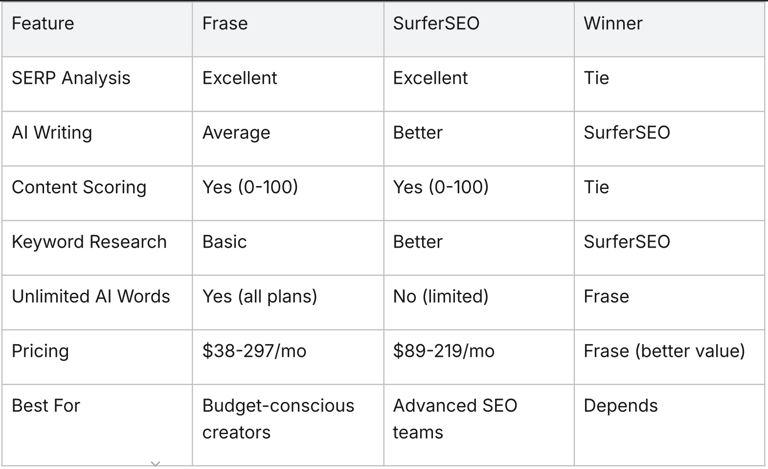
Task: Select the No (limited) cell
Action: coord(440,296)
